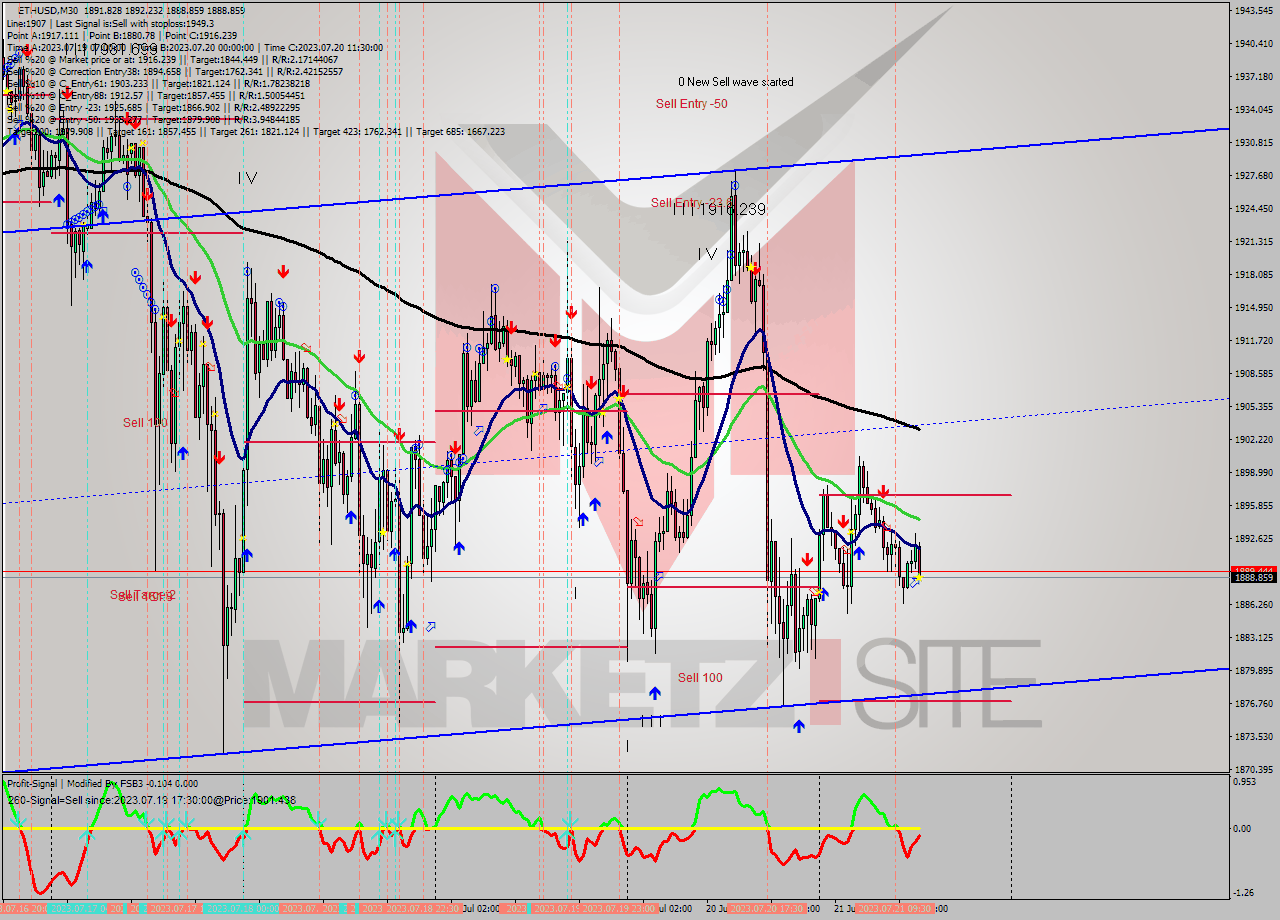Click the current price tag 1888.859
Image resolution: width=1280 pixels, height=920 pixels.
click(1253, 578)
